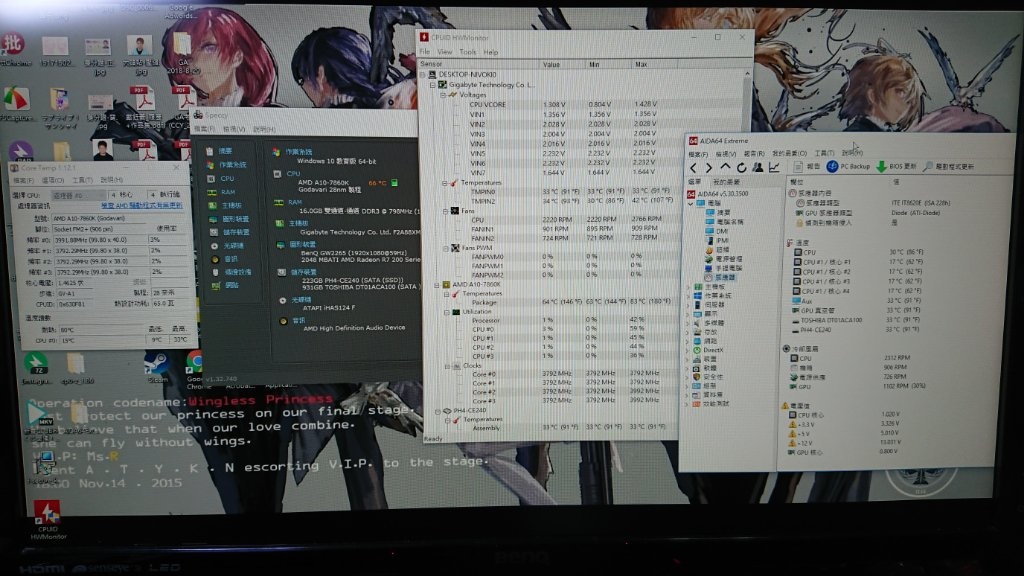Viewport: 1024px width, 576px height.
Task: Click the Forward arrow in AIDA64 toolbar
Action: (709, 168)
